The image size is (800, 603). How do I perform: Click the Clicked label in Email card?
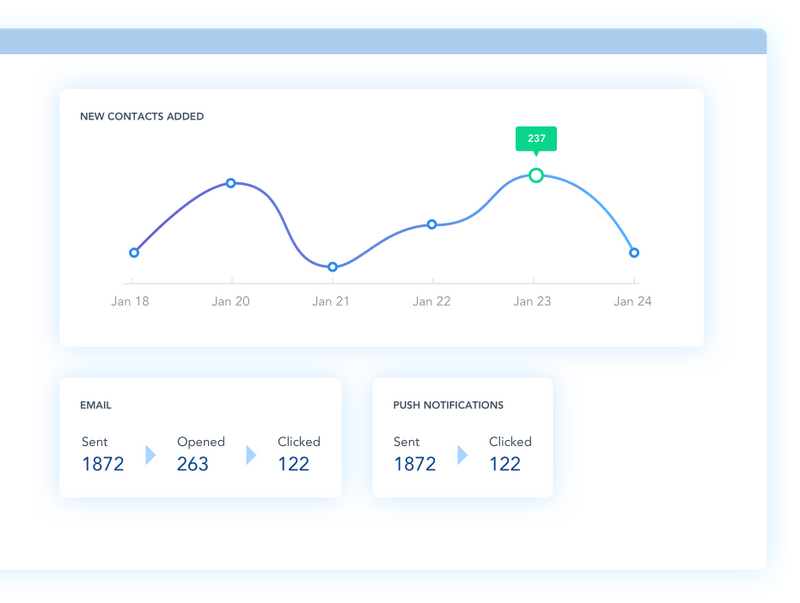[299, 442]
